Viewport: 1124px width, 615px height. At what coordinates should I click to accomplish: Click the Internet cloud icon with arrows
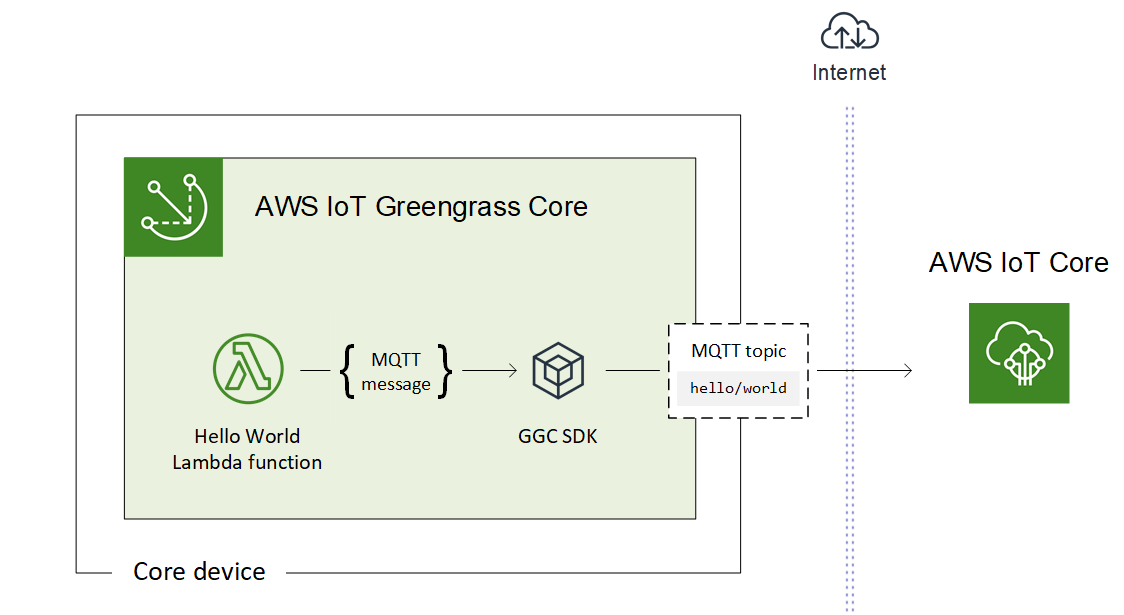pos(849,33)
